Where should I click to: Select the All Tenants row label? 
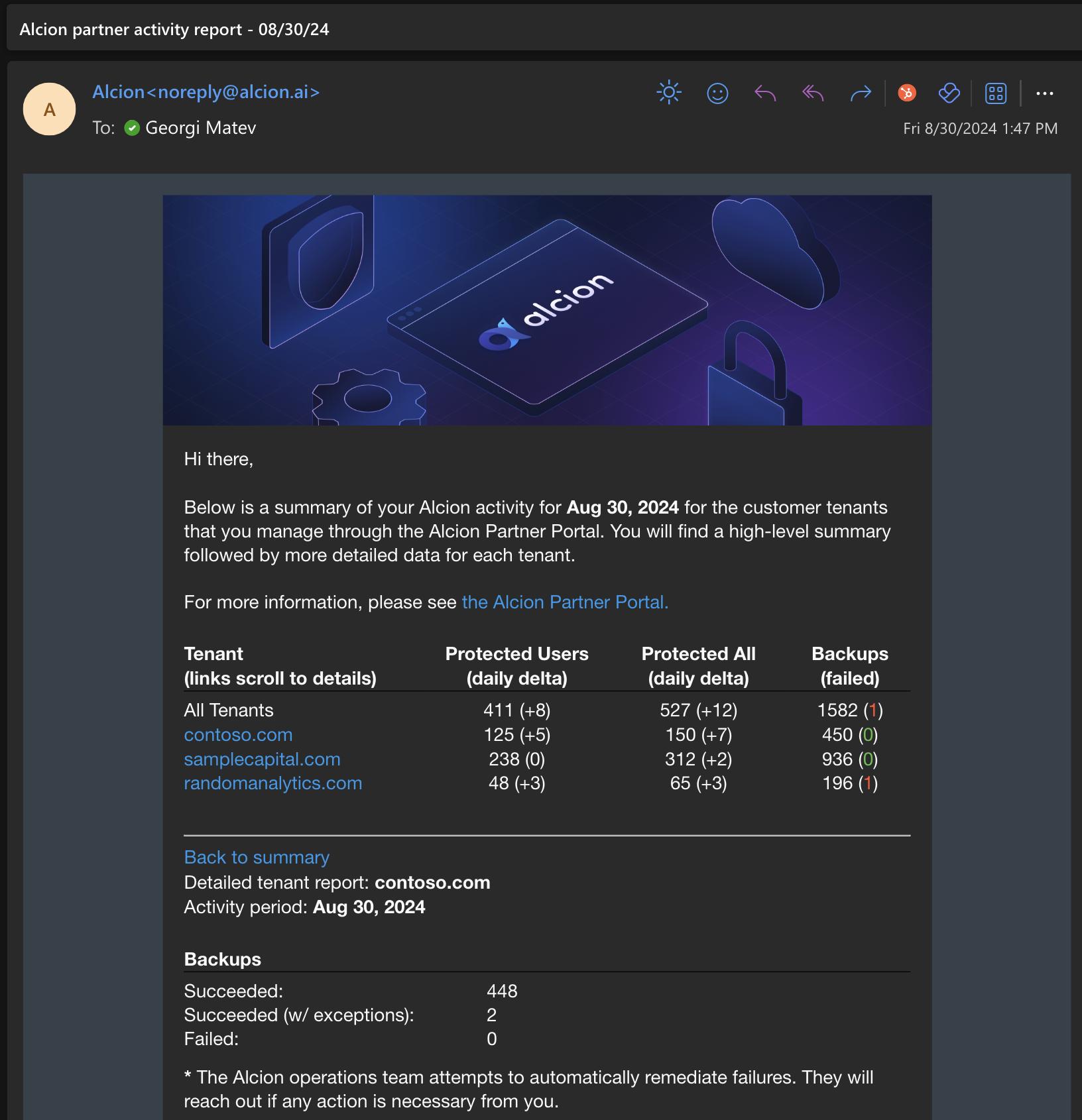(x=229, y=710)
